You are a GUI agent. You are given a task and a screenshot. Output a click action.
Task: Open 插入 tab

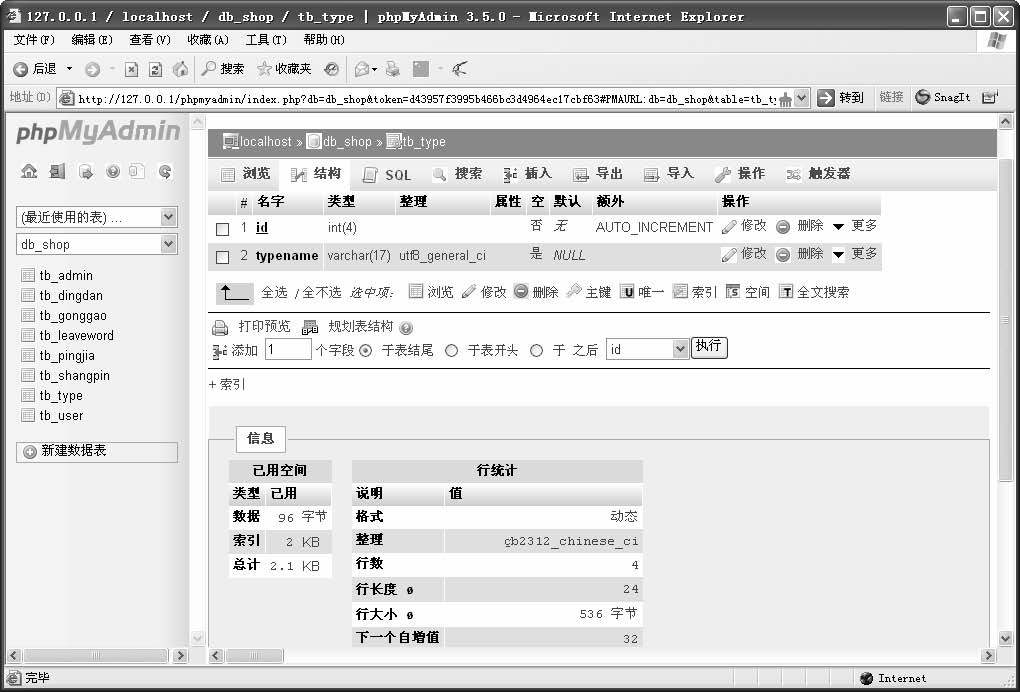point(528,174)
